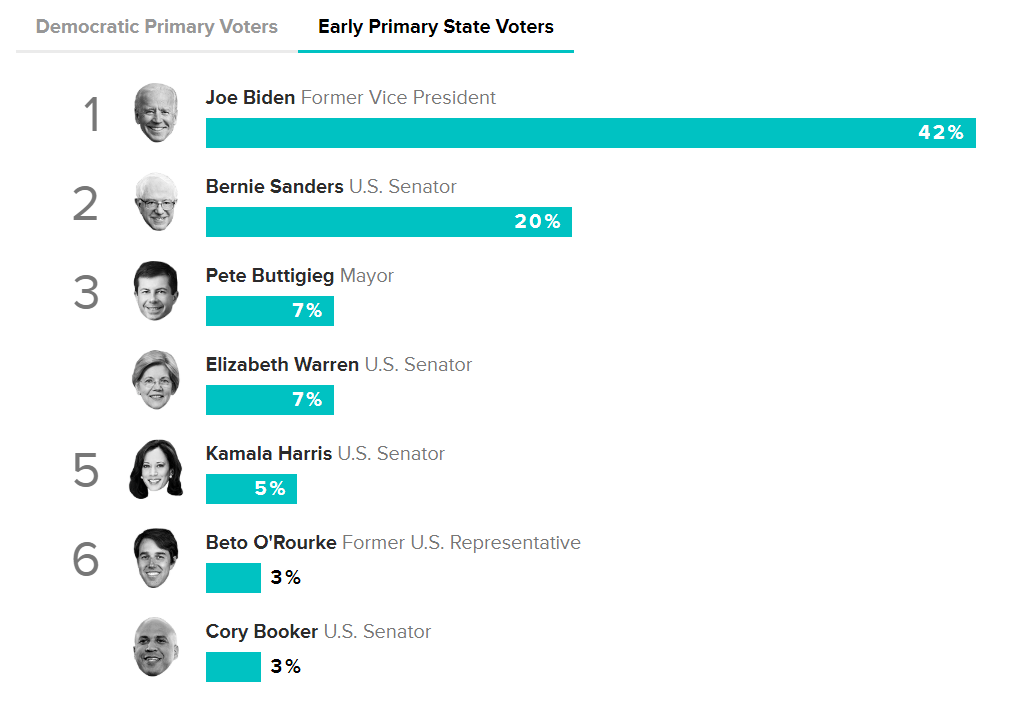Image resolution: width=1016 pixels, height=702 pixels.
Task: Click the Kamala Harris name label
Action: tap(268, 454)
